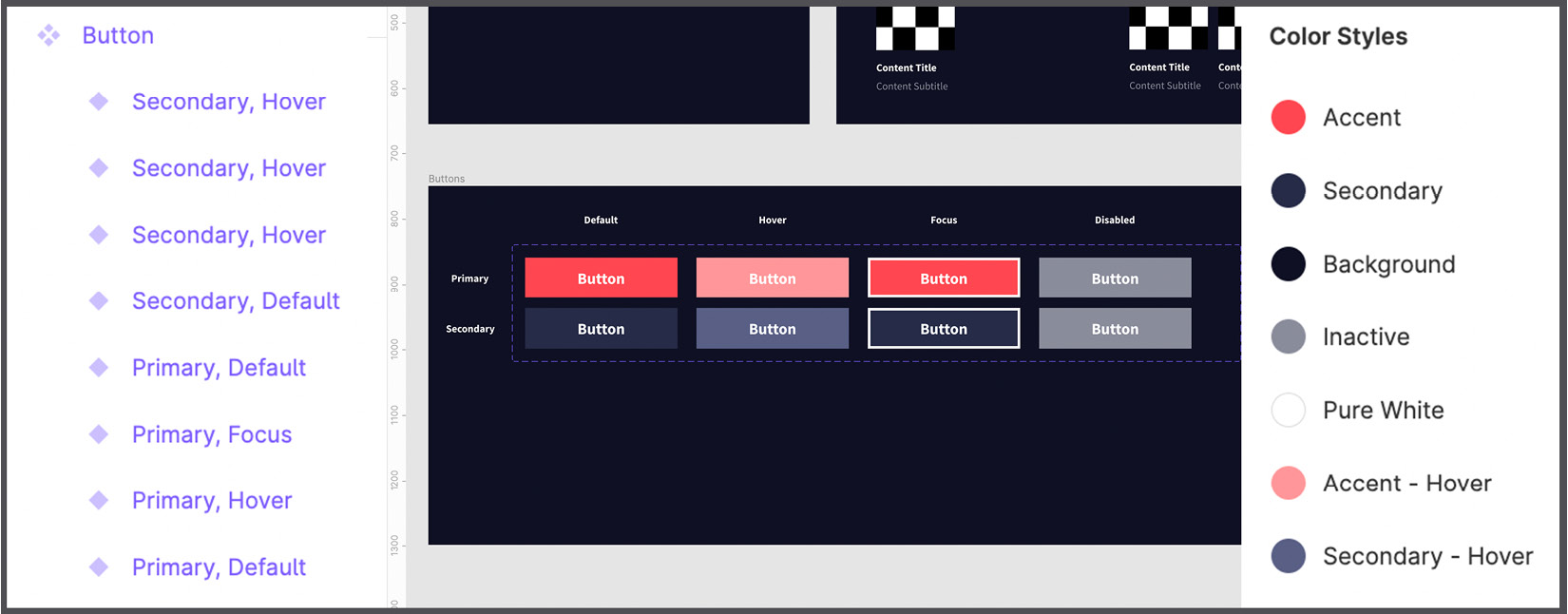Click the diamond icon beside Secondary, Default
This screenshot has width=1568, height=614.
[x=99, y=301]
